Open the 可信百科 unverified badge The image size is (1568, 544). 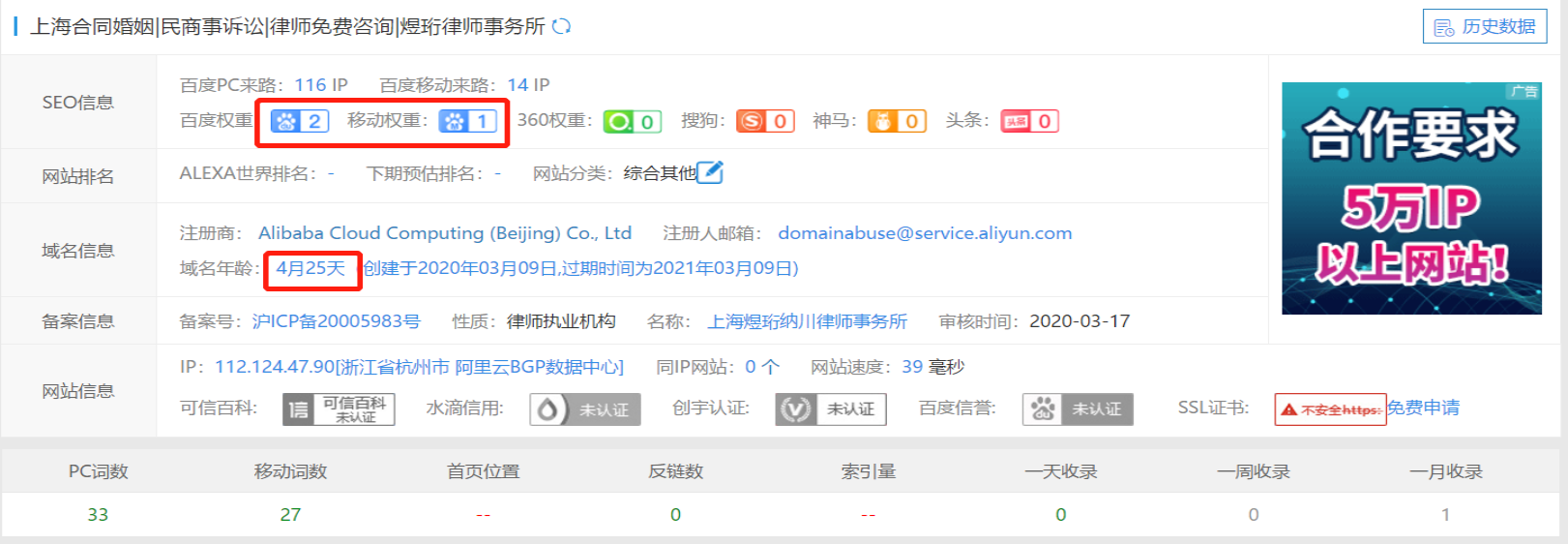coord(339,409)
